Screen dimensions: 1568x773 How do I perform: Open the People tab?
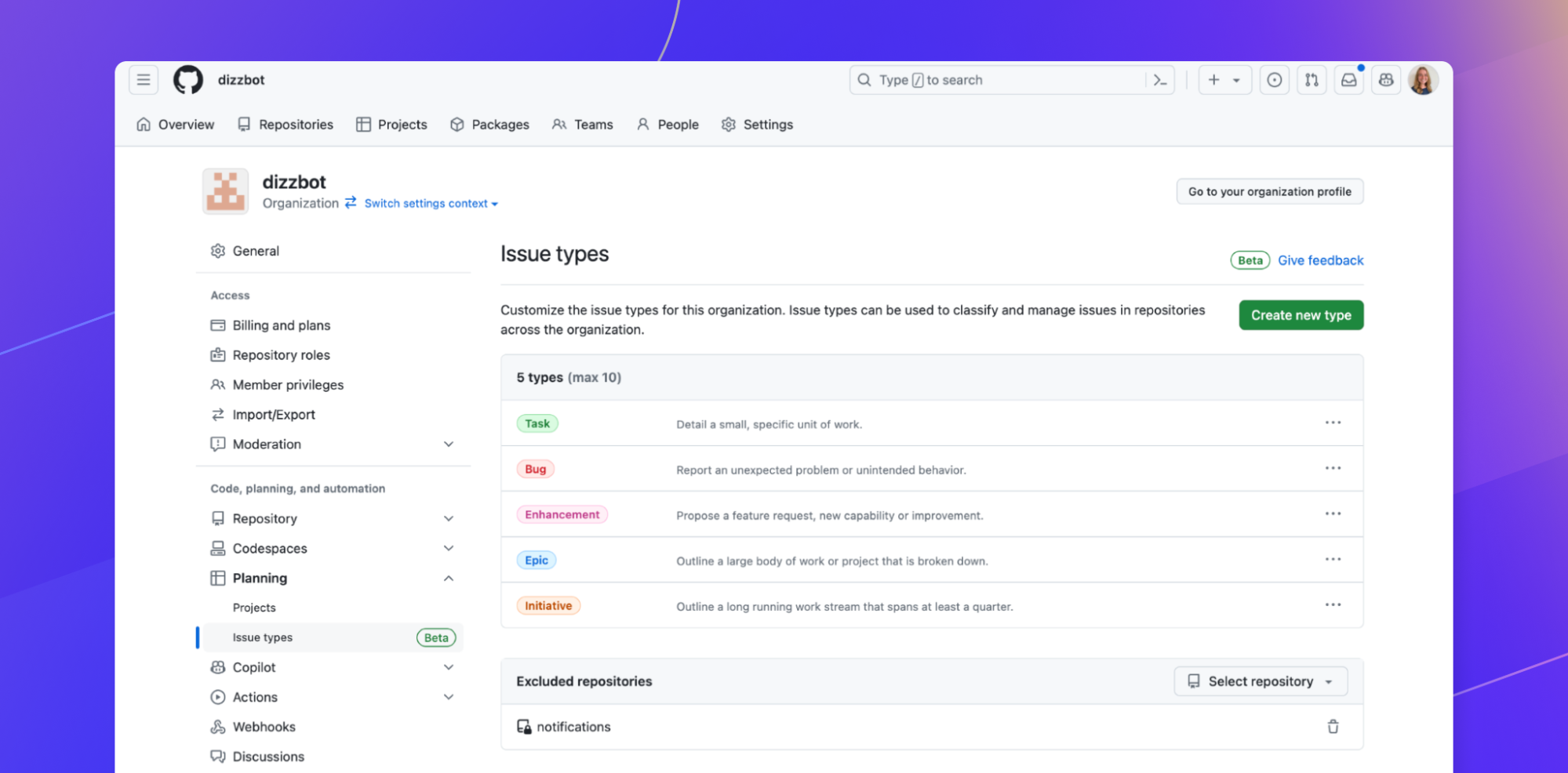coord(668,124)
